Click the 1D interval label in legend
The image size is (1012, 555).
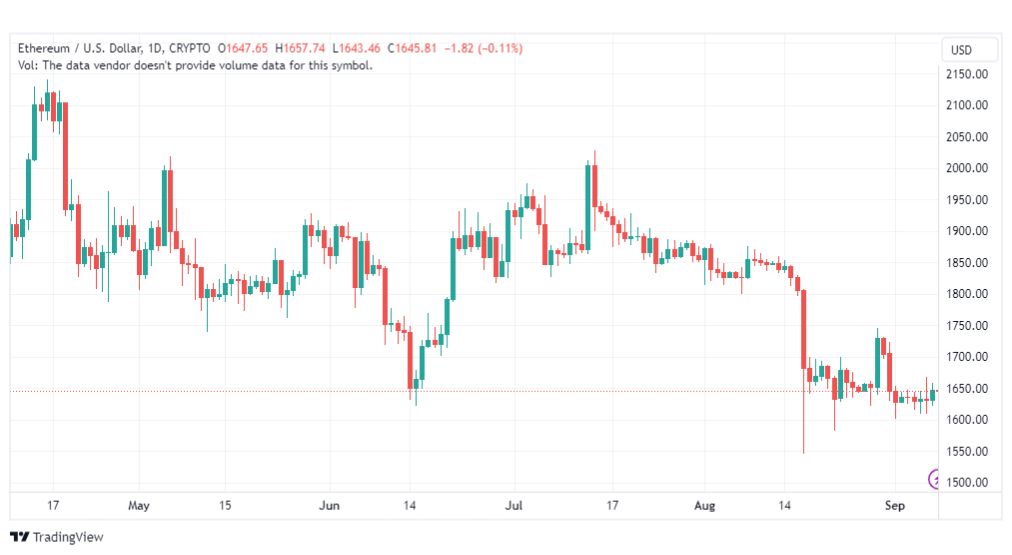tap(155, 48)
